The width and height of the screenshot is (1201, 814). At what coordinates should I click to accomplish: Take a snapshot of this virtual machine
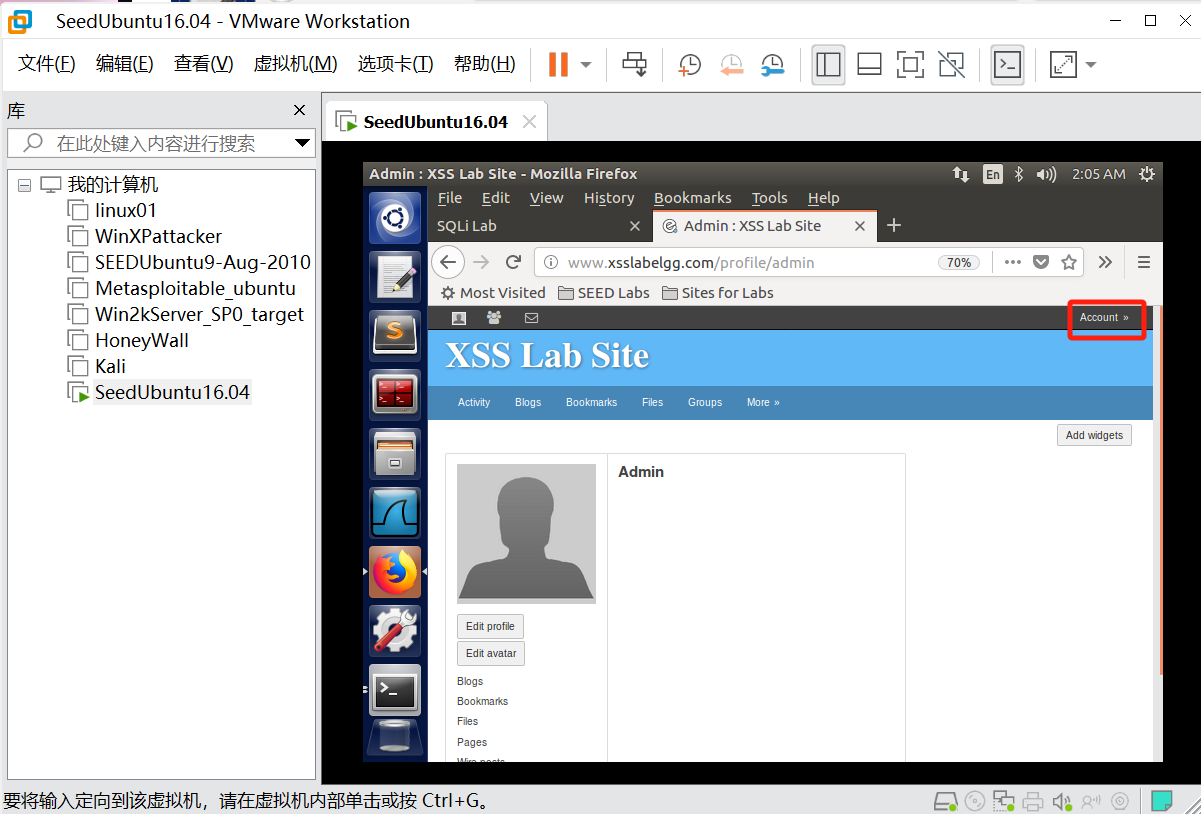(x=690, y=65)
